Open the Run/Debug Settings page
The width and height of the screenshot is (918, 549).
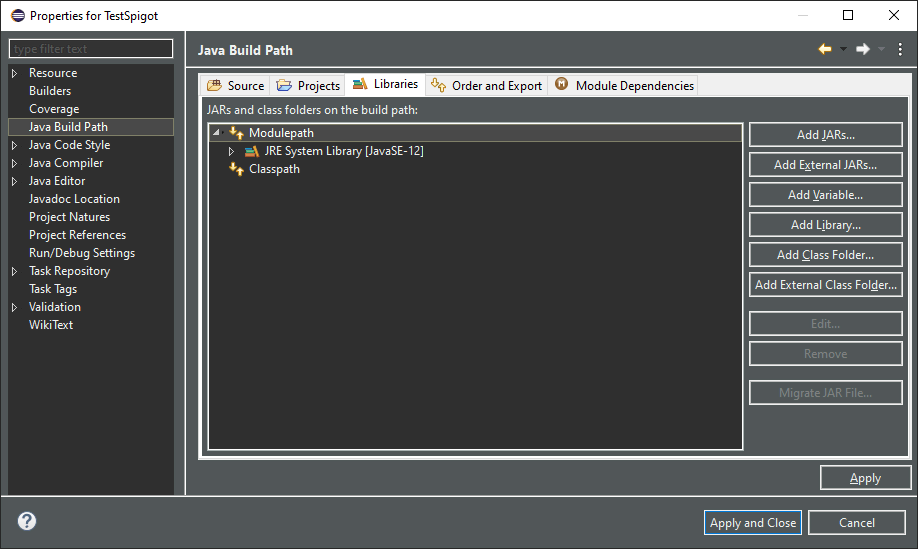82,253
